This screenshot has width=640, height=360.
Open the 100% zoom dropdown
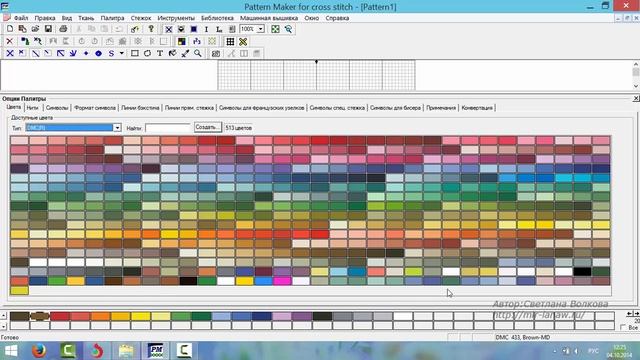[260, 29]
